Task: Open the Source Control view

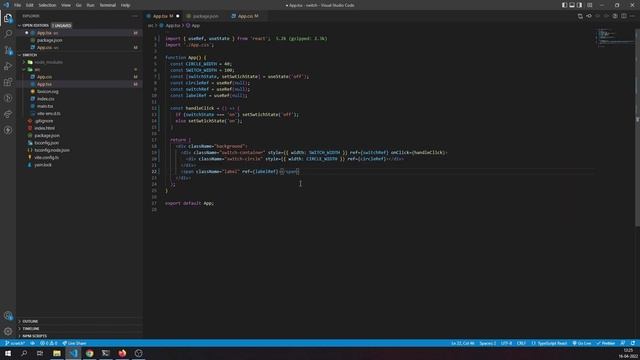Action: click(x=8, y=50)
